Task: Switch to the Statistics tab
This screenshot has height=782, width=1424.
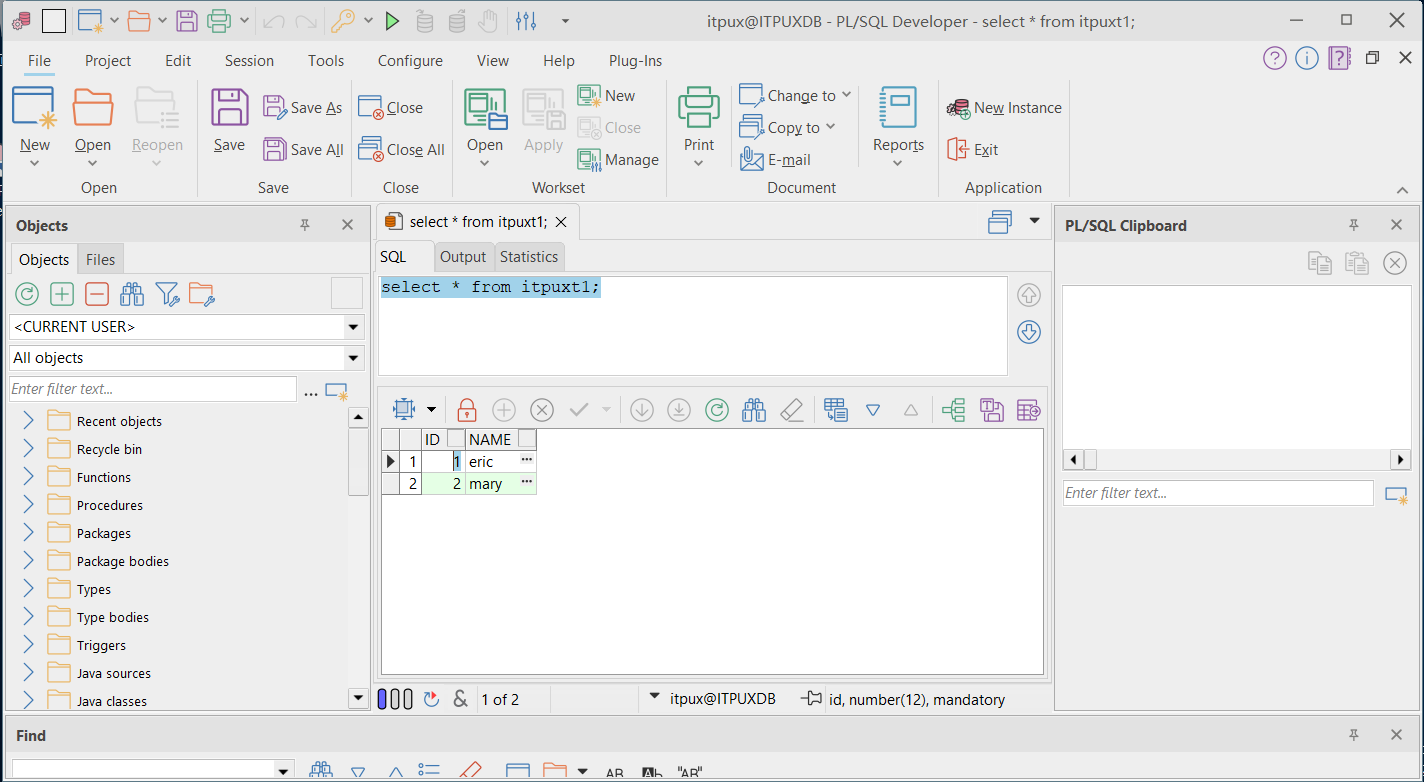Action: 529,257
